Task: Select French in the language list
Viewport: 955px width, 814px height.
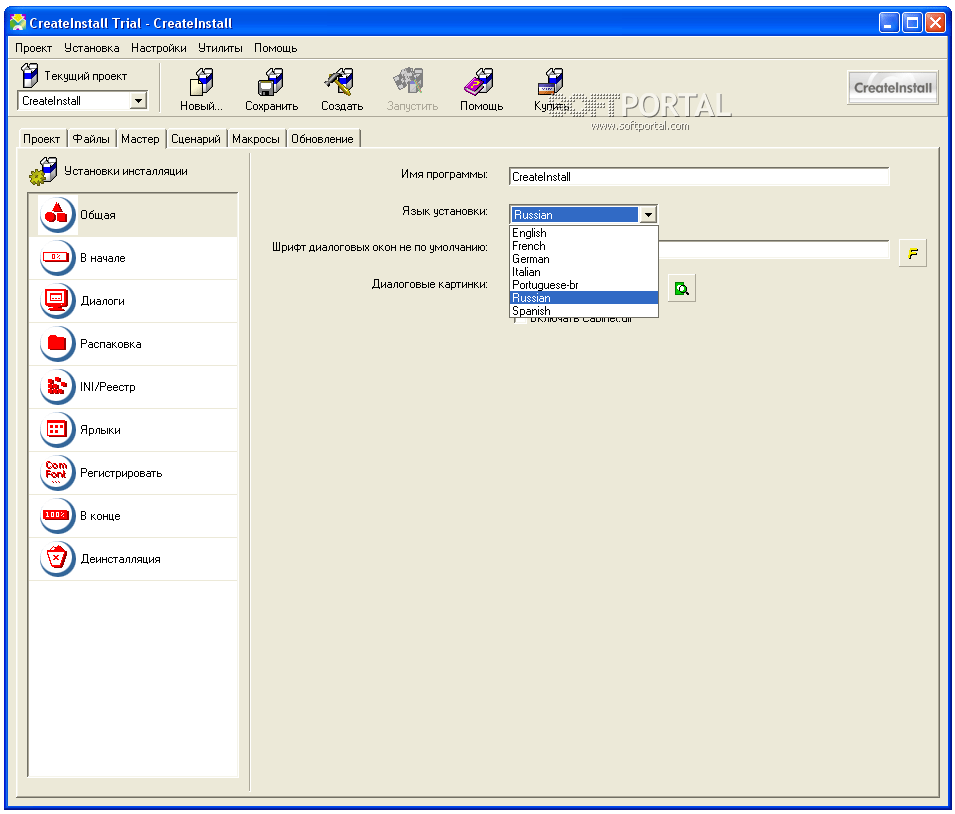Action: [583, 246]
